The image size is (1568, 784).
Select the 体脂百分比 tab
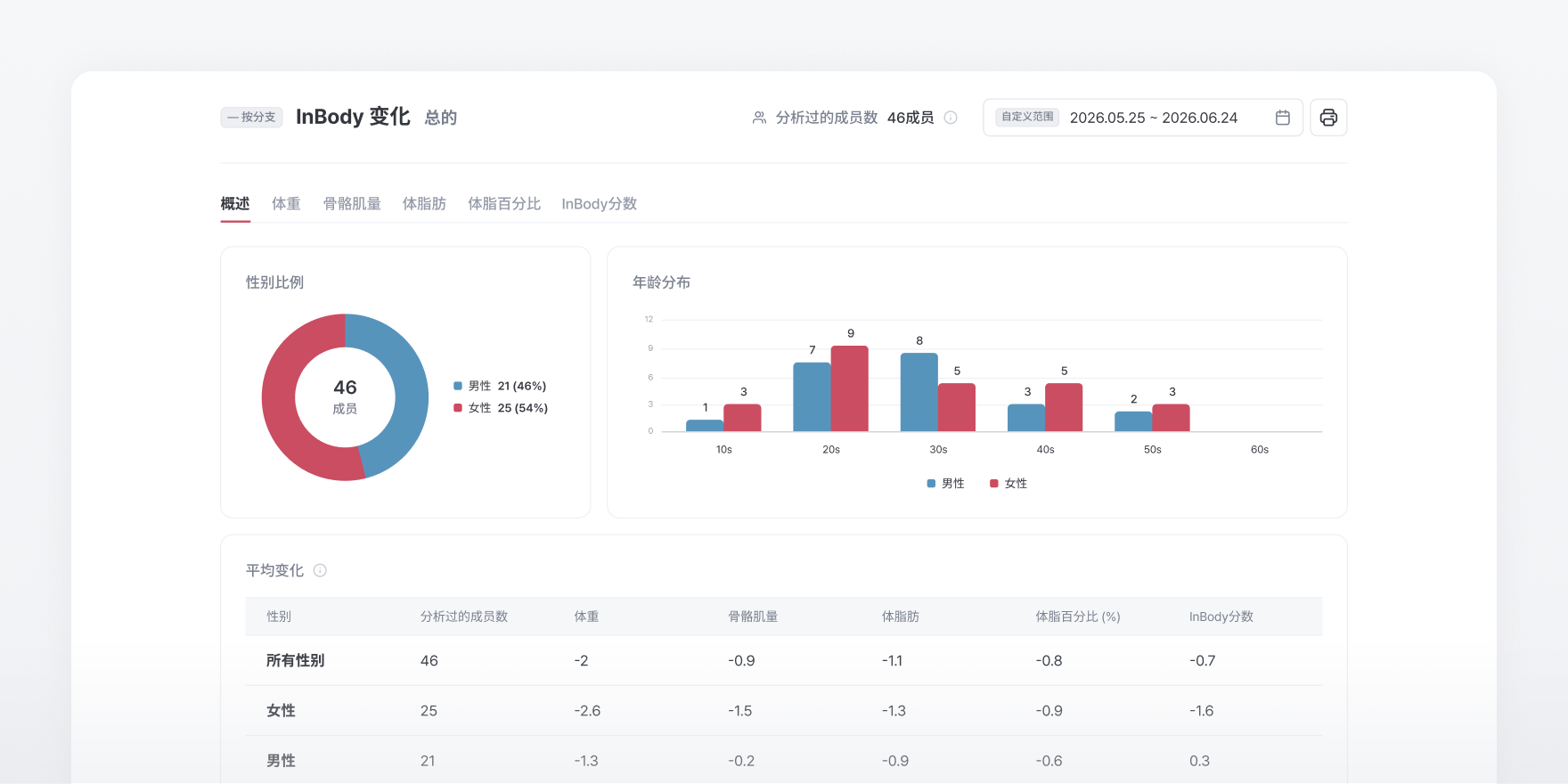click(504, 204)
